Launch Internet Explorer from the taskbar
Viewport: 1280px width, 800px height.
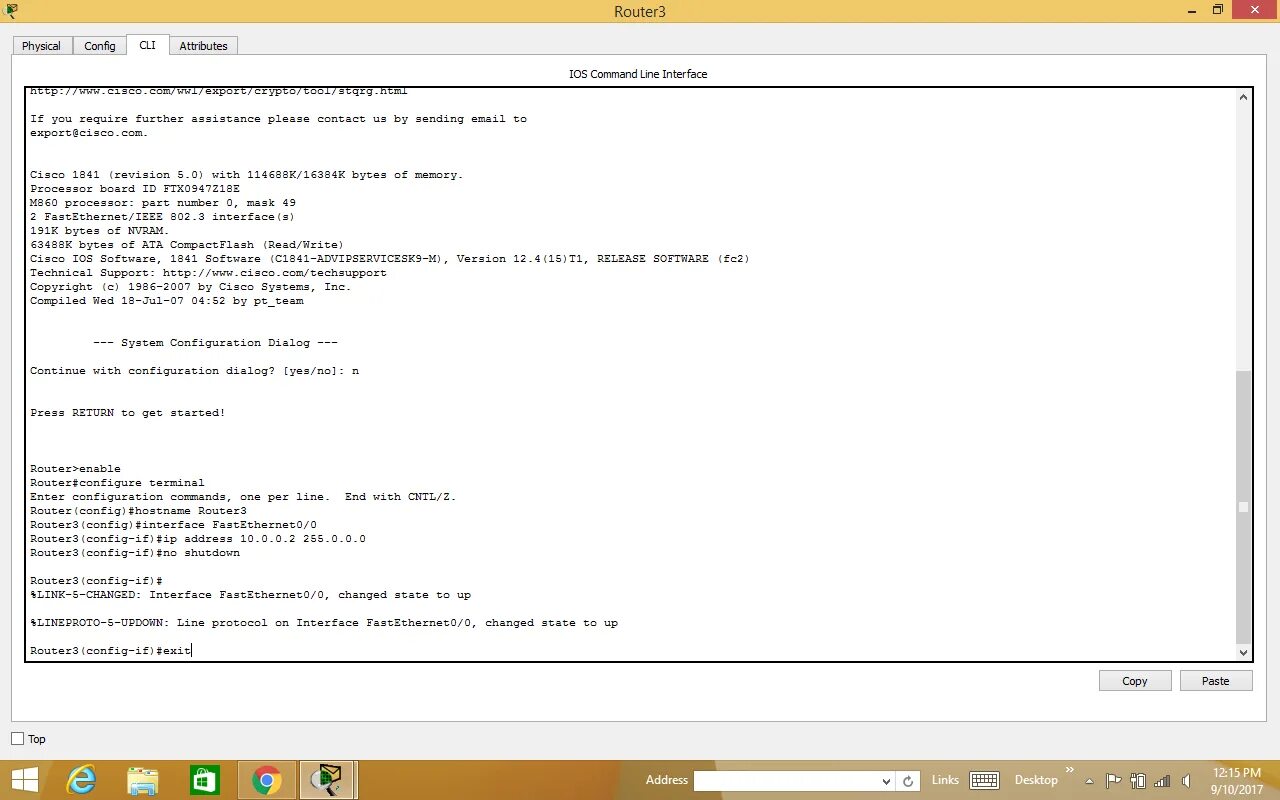coord(81,780)
